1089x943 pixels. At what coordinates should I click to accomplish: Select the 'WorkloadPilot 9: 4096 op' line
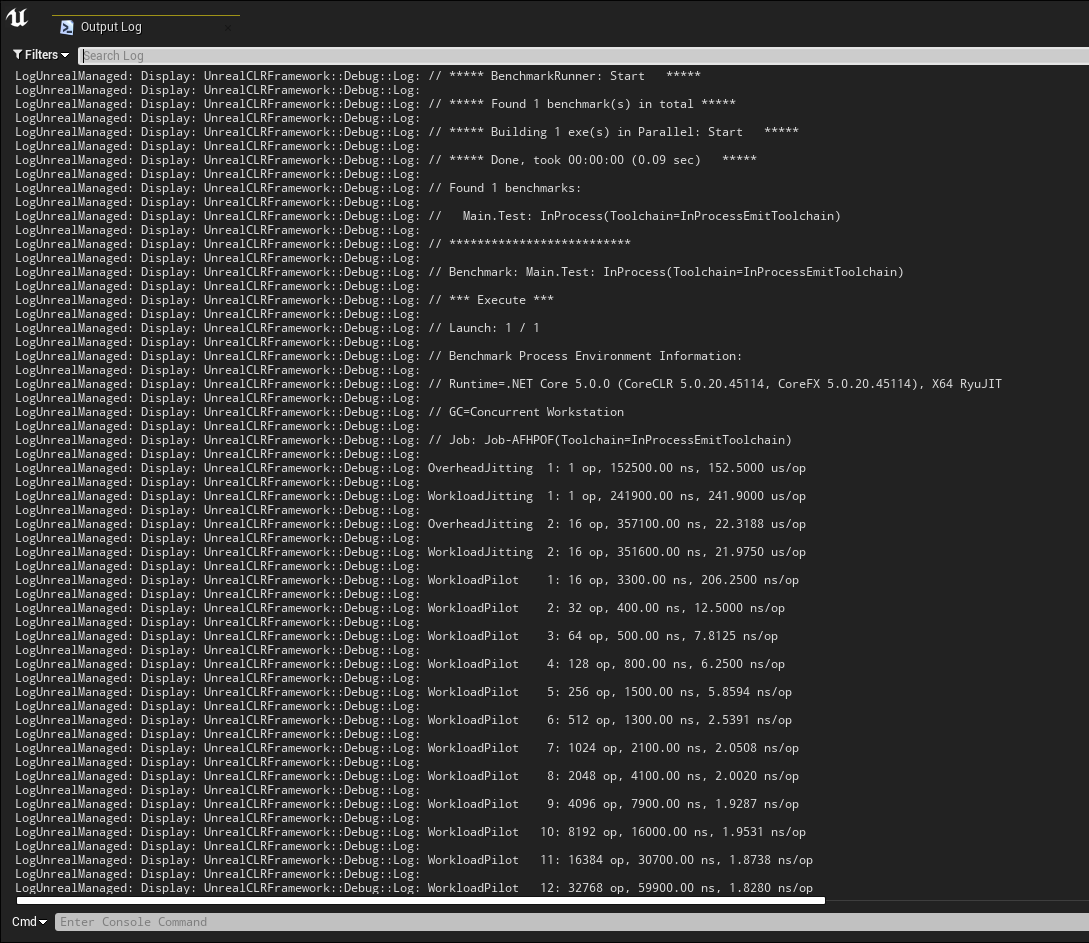(407, 804)
